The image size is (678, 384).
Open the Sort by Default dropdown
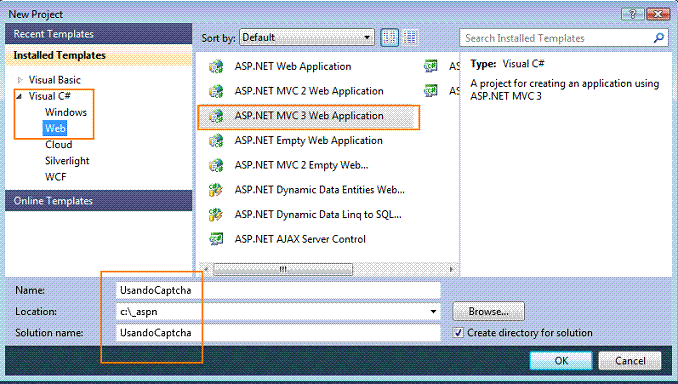pyautogui.click(x=307, y=38)
